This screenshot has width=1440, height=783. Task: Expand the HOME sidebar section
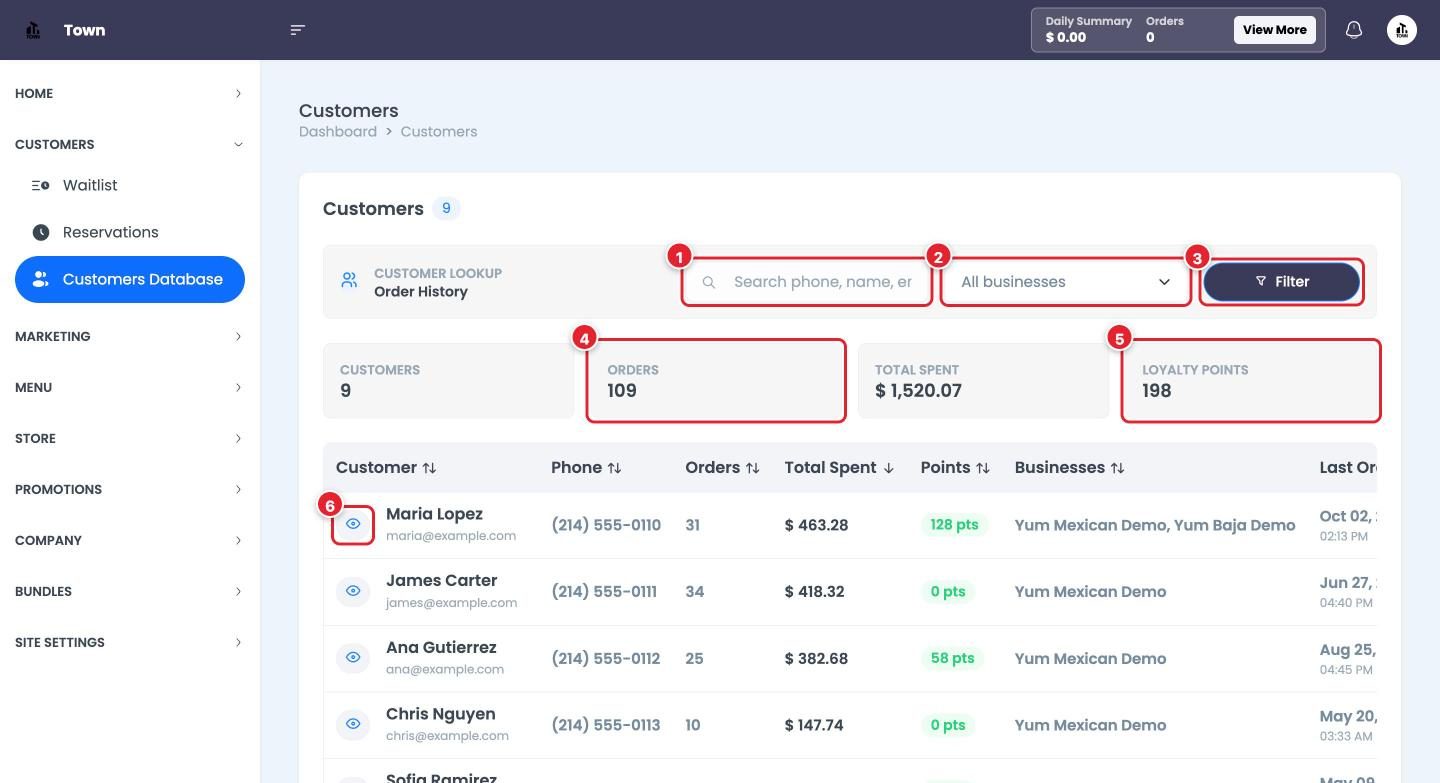coord(130,93)
